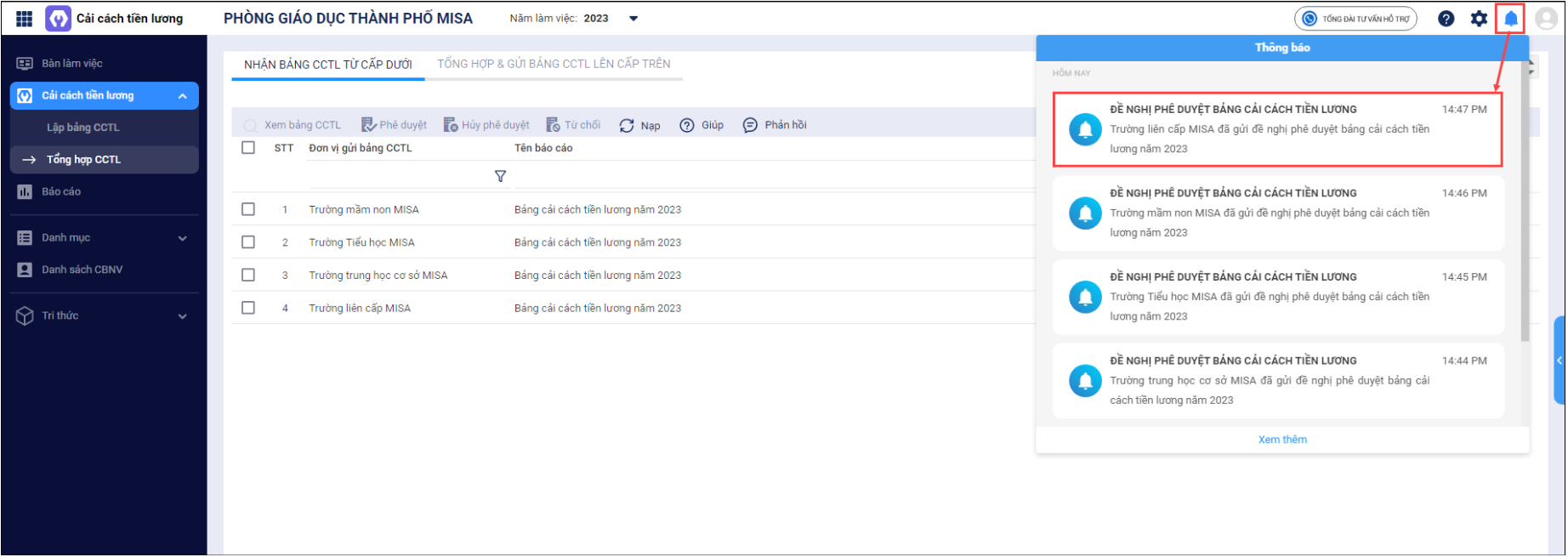
Task: Open the Năm làm việc year dropdown
Action: (x=633, y=19)
